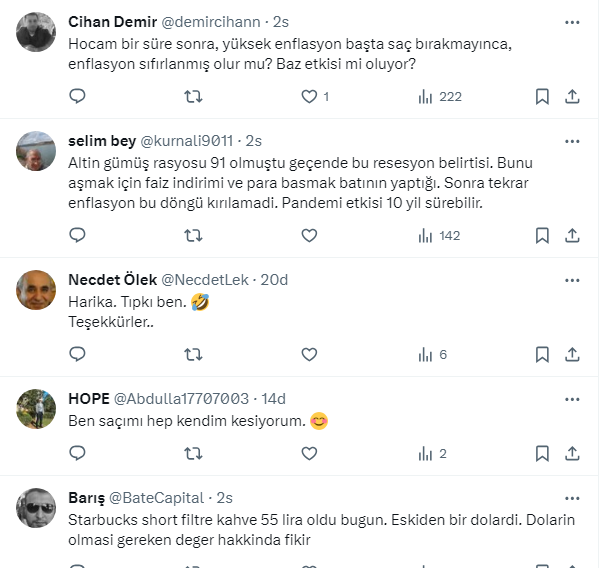Open more options on Necdet Ölek's tweet
The height and width of the screenshot is (568, 608).
(572, 279)
